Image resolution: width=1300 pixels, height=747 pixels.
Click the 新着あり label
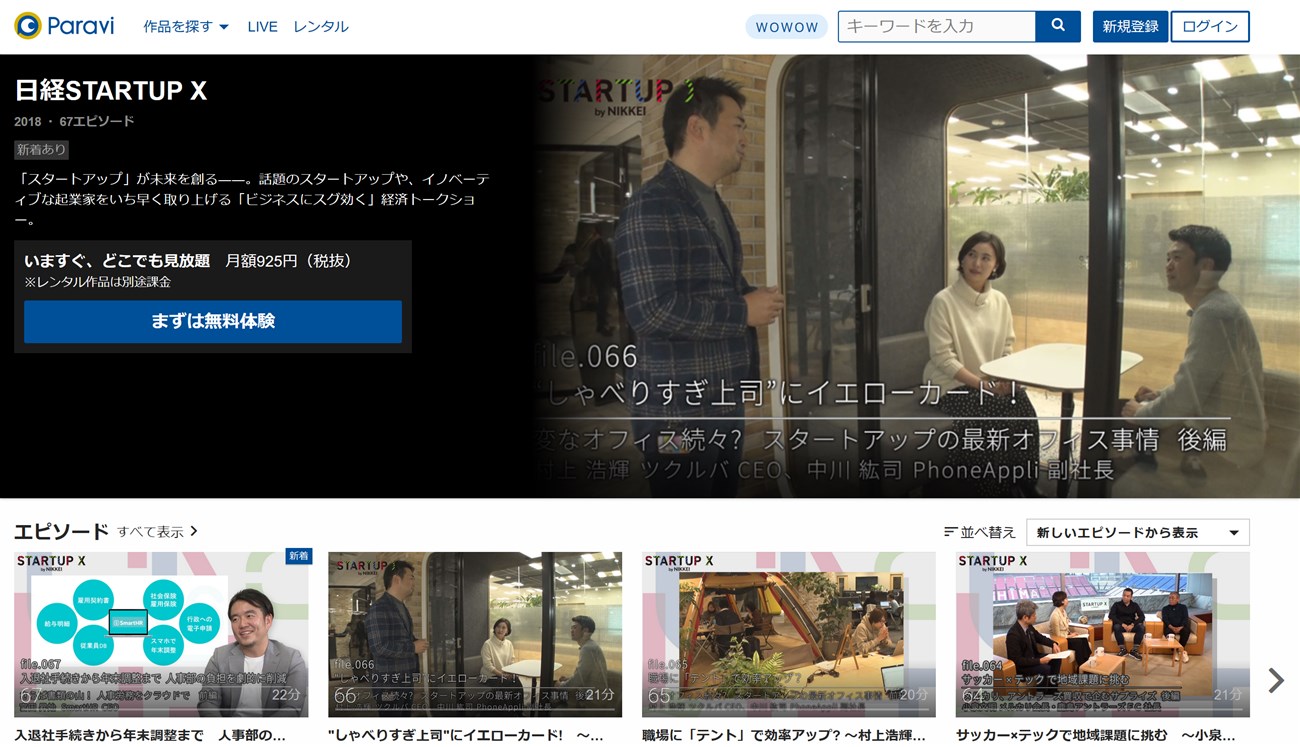point(41,150)
